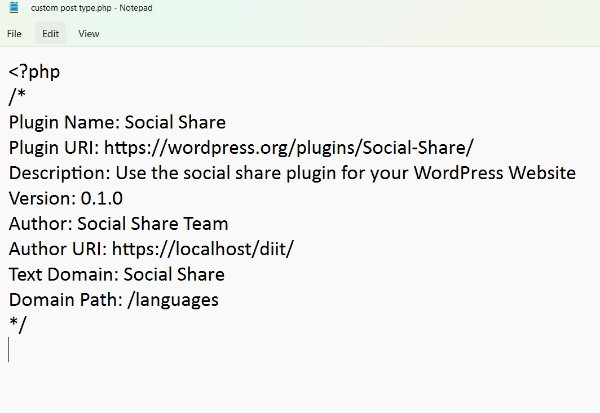Viewport: 600px width, 413px height.
Task: Click the 'Domain Path: /languages' line
Action: point(114,300)
